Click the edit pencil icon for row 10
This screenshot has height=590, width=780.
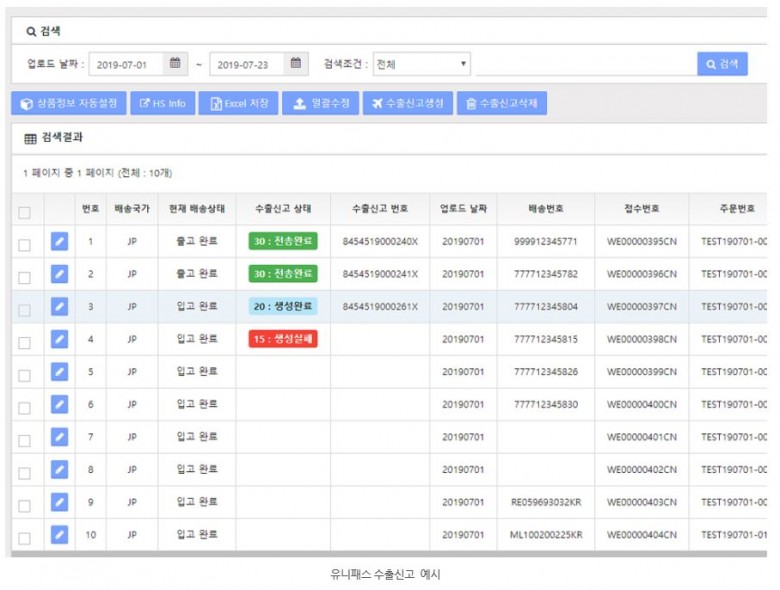click(59, 535)
